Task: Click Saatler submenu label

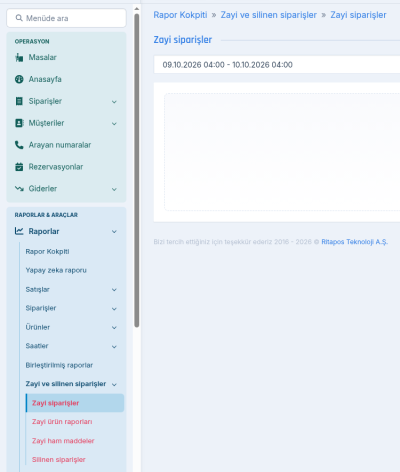Action: coord(37,346)
